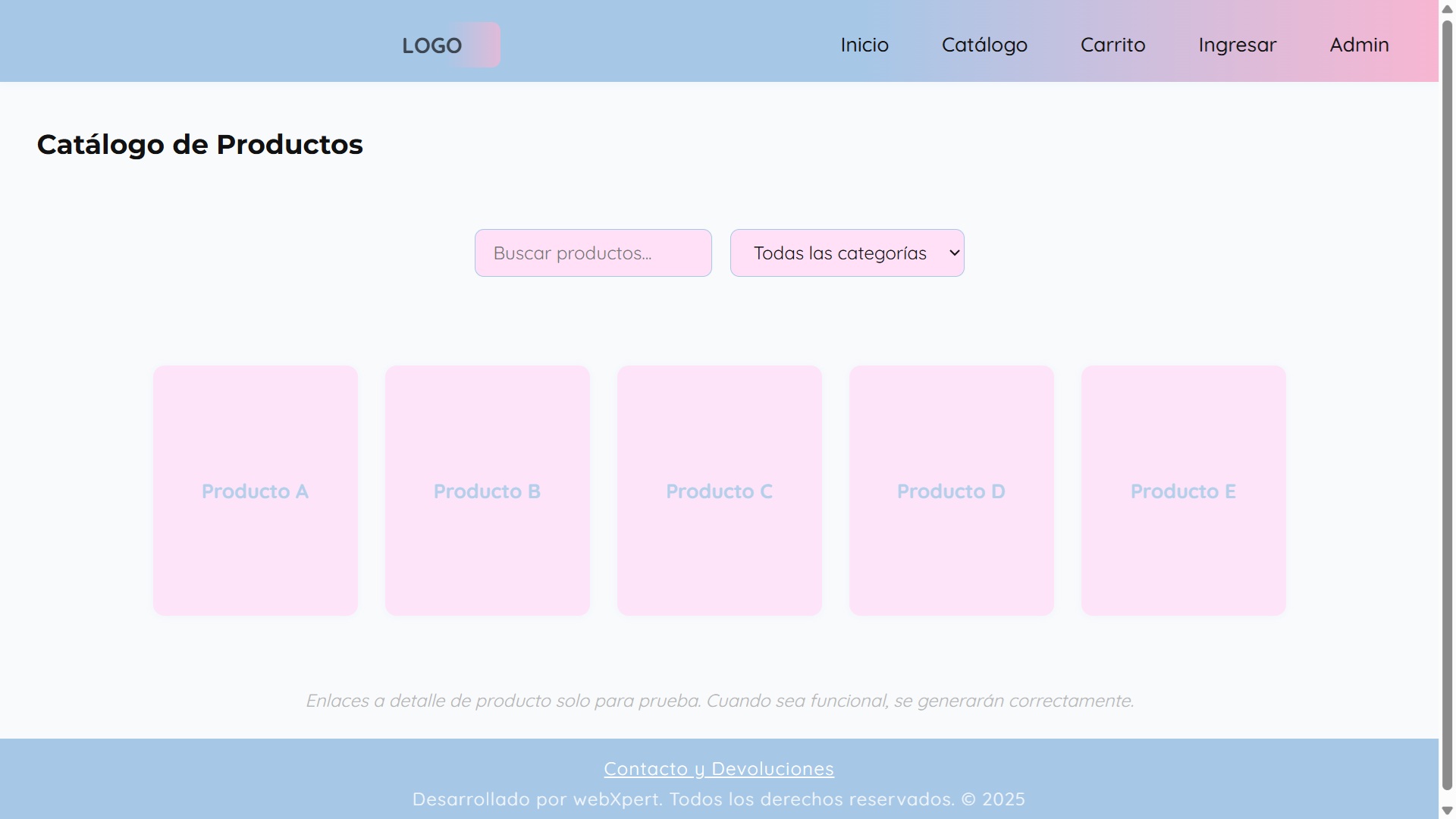This screenshot has width=1456, height=819.
Task: Click the 'Catálogo de Productos' heading
Action: (199, 144)
